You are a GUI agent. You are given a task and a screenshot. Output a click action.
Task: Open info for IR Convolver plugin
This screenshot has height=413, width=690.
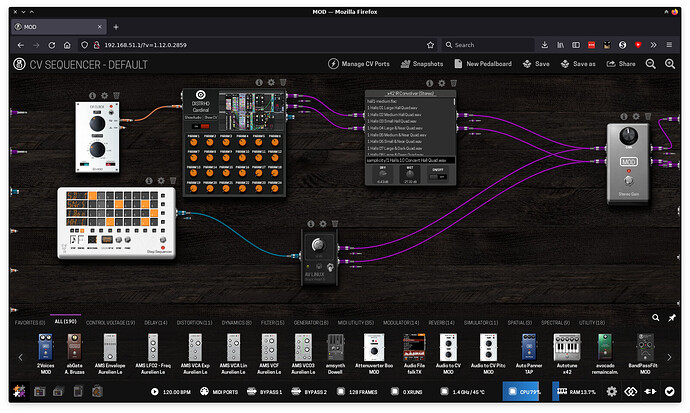429,83
